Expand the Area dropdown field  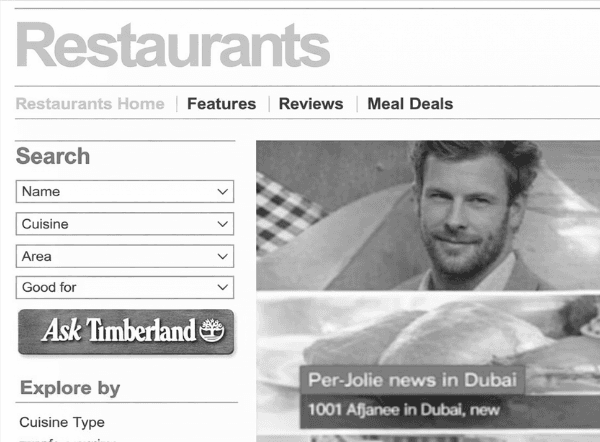click(x=125, y=256)
